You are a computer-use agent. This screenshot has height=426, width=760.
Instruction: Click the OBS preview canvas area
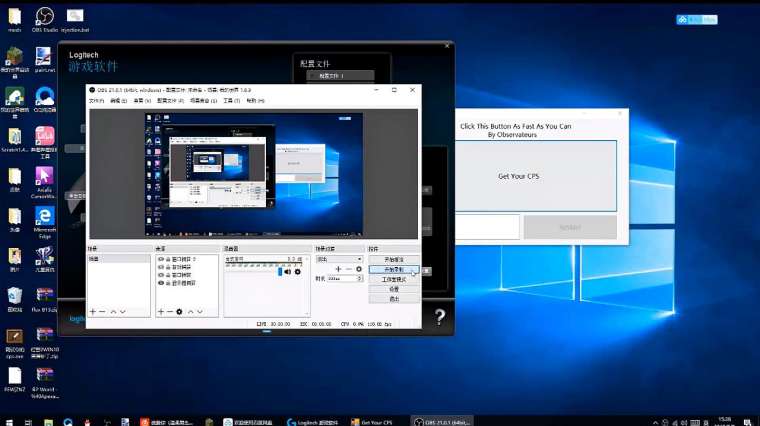[x=254, y=174]
